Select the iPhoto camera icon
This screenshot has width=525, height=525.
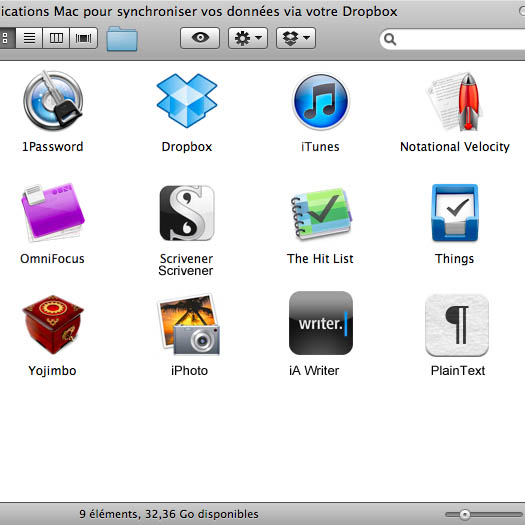[x=189, y=324]
